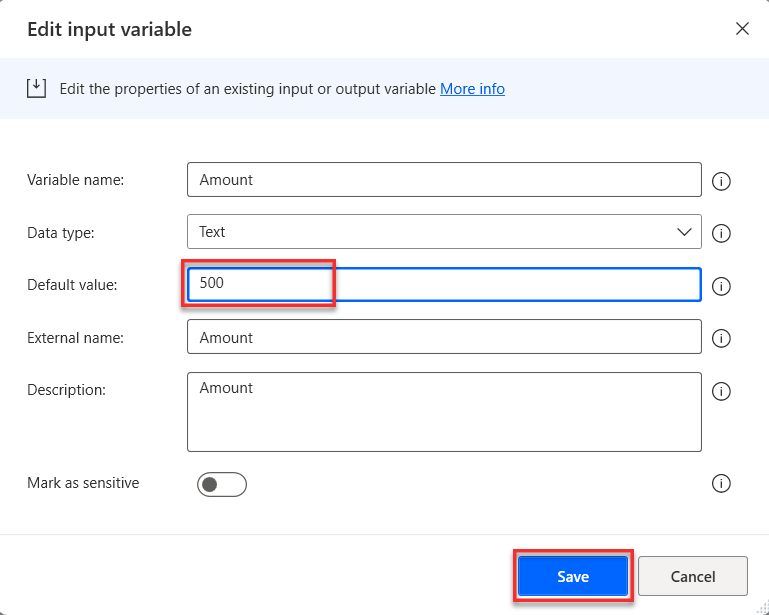Click the info icon beside Data type
769x615 pixels.
[x=721, y=233]
